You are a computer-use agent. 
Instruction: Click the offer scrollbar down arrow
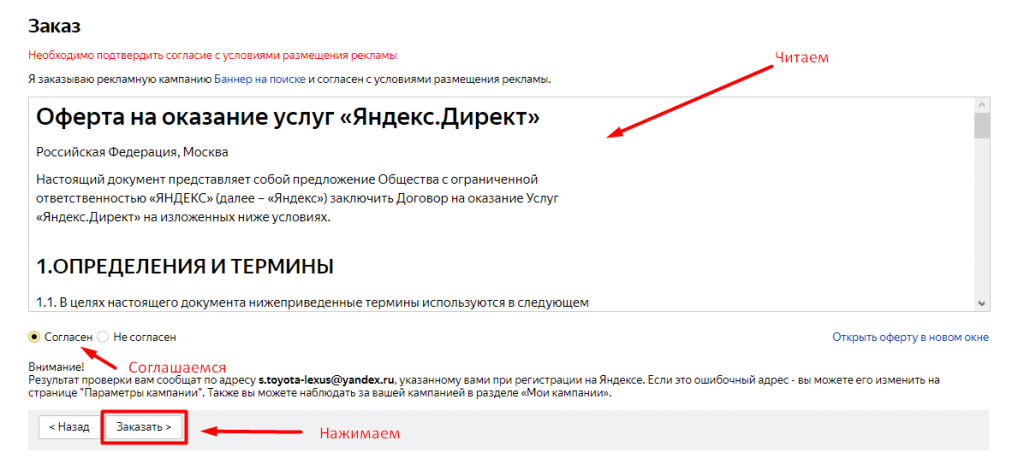pyautogui.click(x=982, y=303)
